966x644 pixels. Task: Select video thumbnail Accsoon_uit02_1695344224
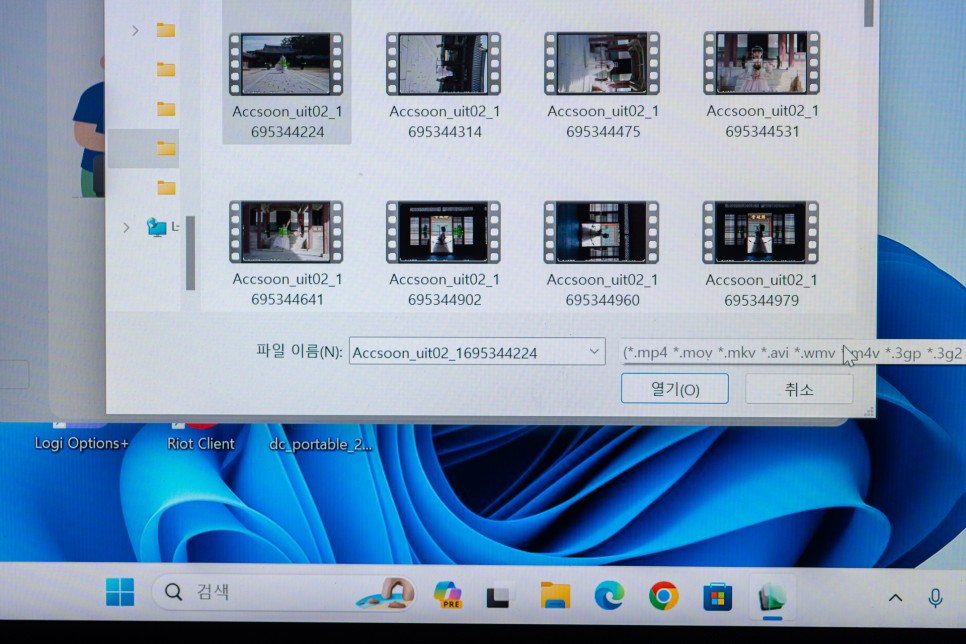[x=286, y=64]
